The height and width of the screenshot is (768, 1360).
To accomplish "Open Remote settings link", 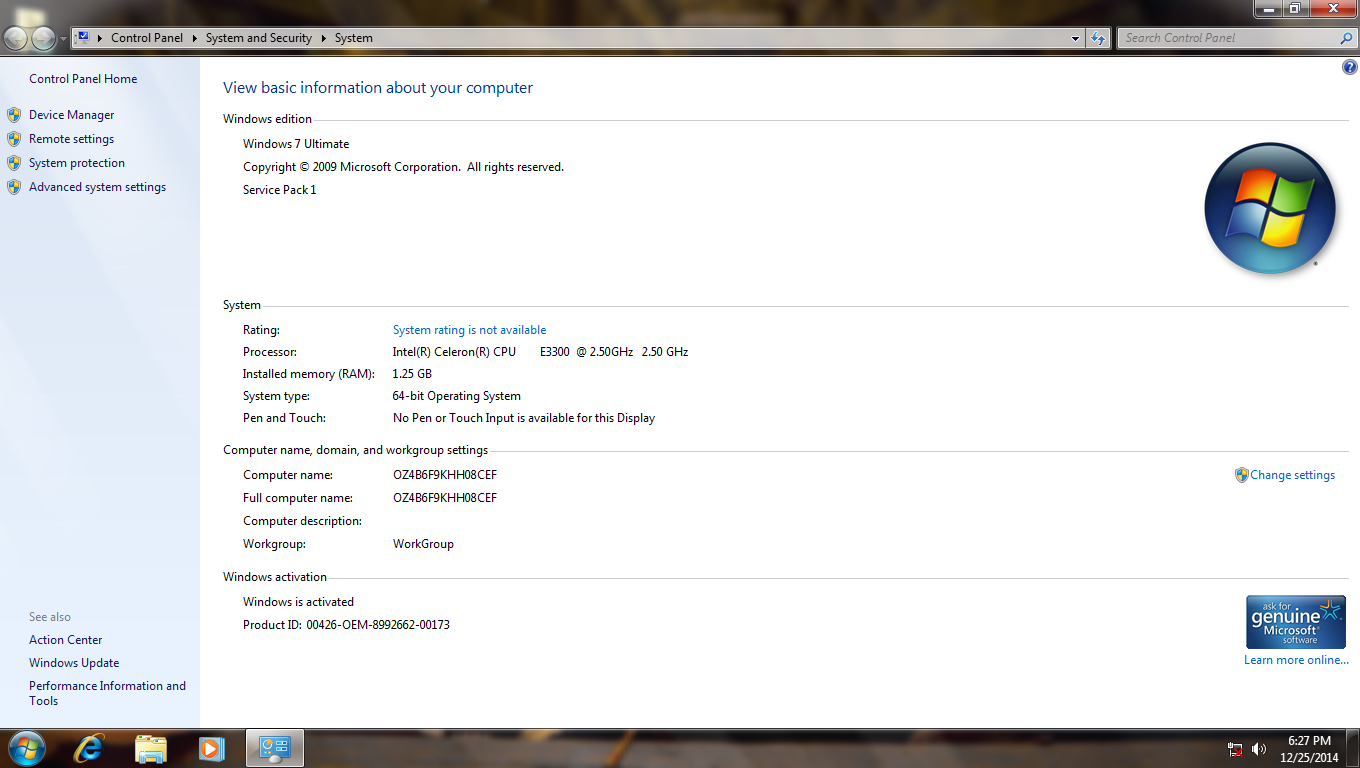I will point(71,139).
